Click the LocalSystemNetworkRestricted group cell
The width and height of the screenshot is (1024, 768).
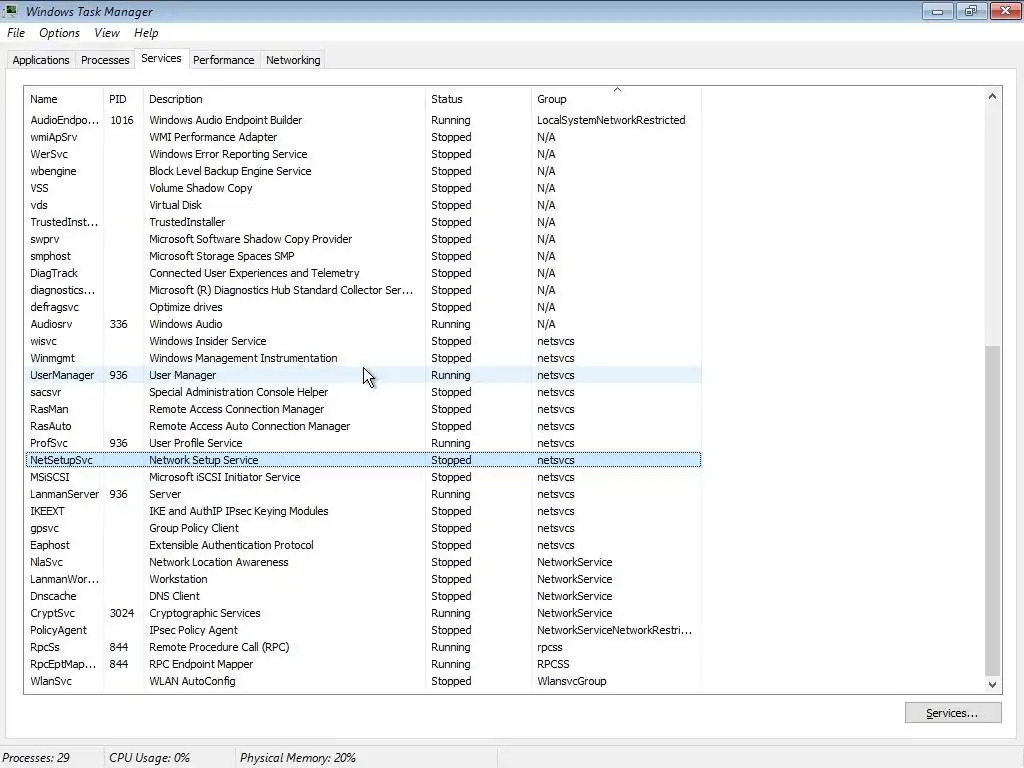coord(611,120)
